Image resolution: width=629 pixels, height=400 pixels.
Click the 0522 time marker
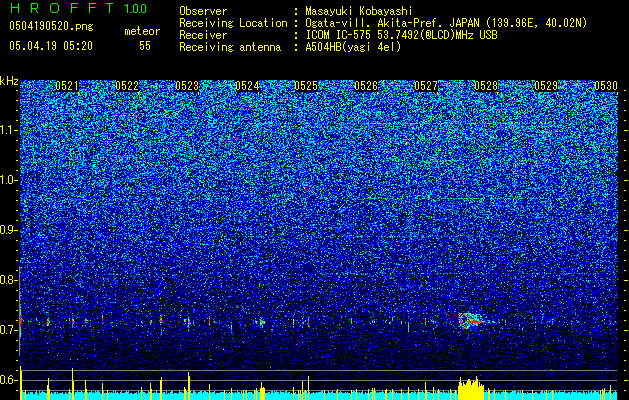tap(127, 86)
